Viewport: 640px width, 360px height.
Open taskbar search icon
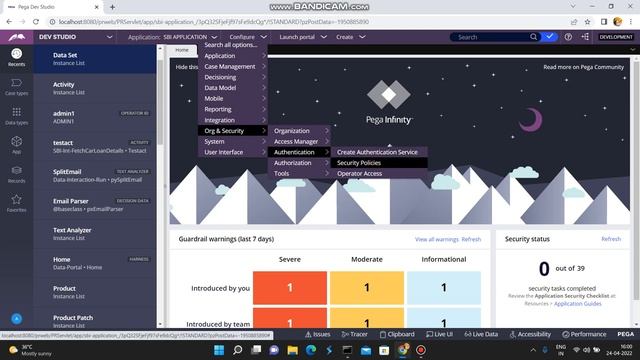[238, 350]
